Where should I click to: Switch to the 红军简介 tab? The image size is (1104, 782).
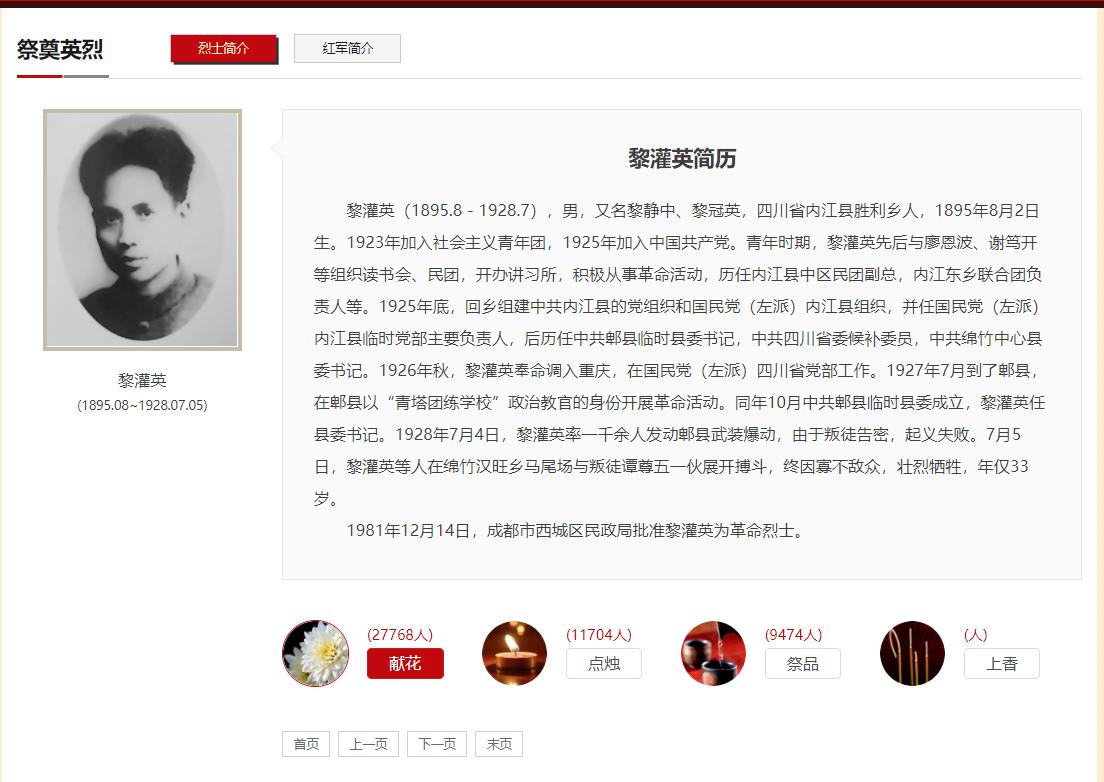[x=348, y=49]
